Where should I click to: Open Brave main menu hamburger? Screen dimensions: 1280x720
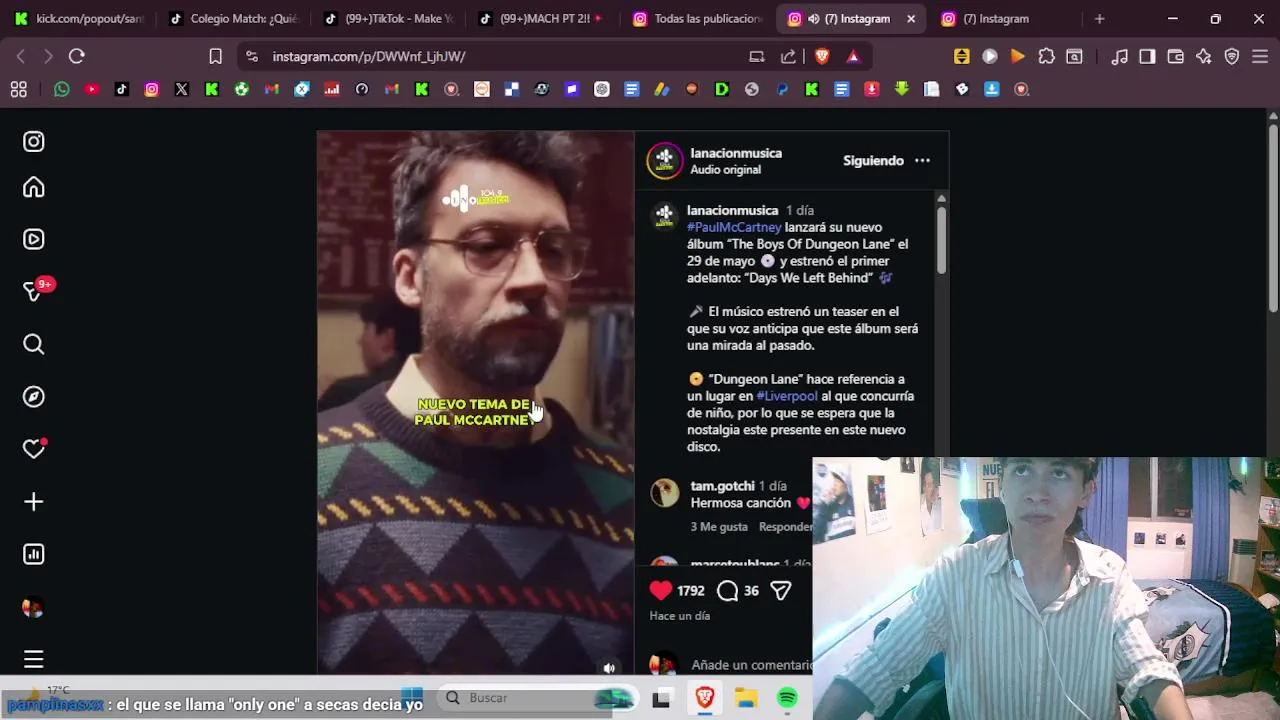pyautogui.click(x=1260, y=57)
